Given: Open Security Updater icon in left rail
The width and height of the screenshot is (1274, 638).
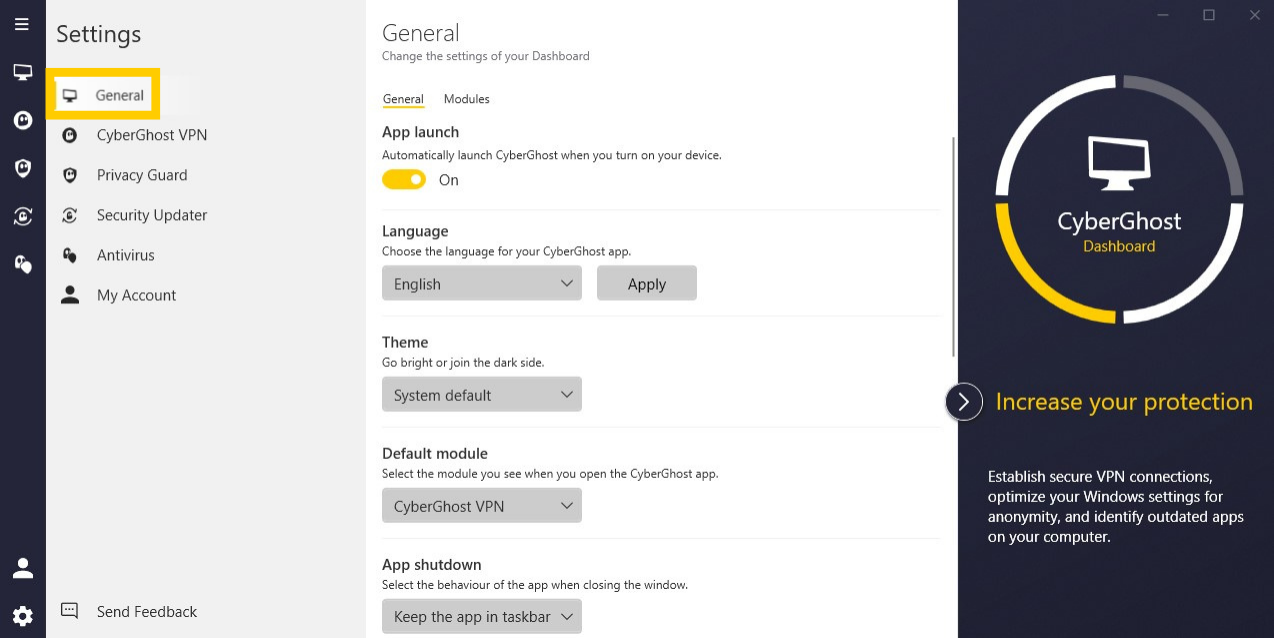Looking at the screenshot, I should 22,216.
